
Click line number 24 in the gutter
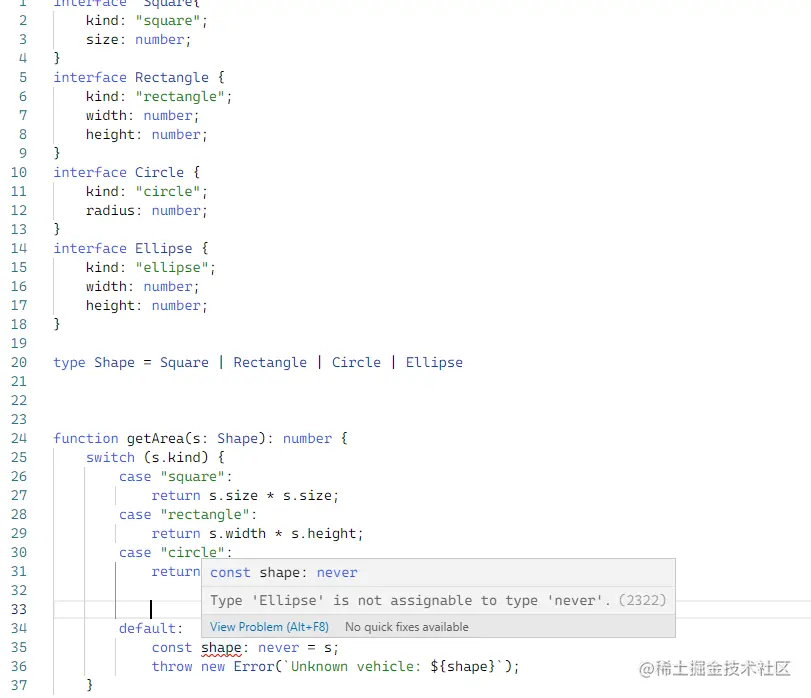pyautogui.click(x=19, y=438)
